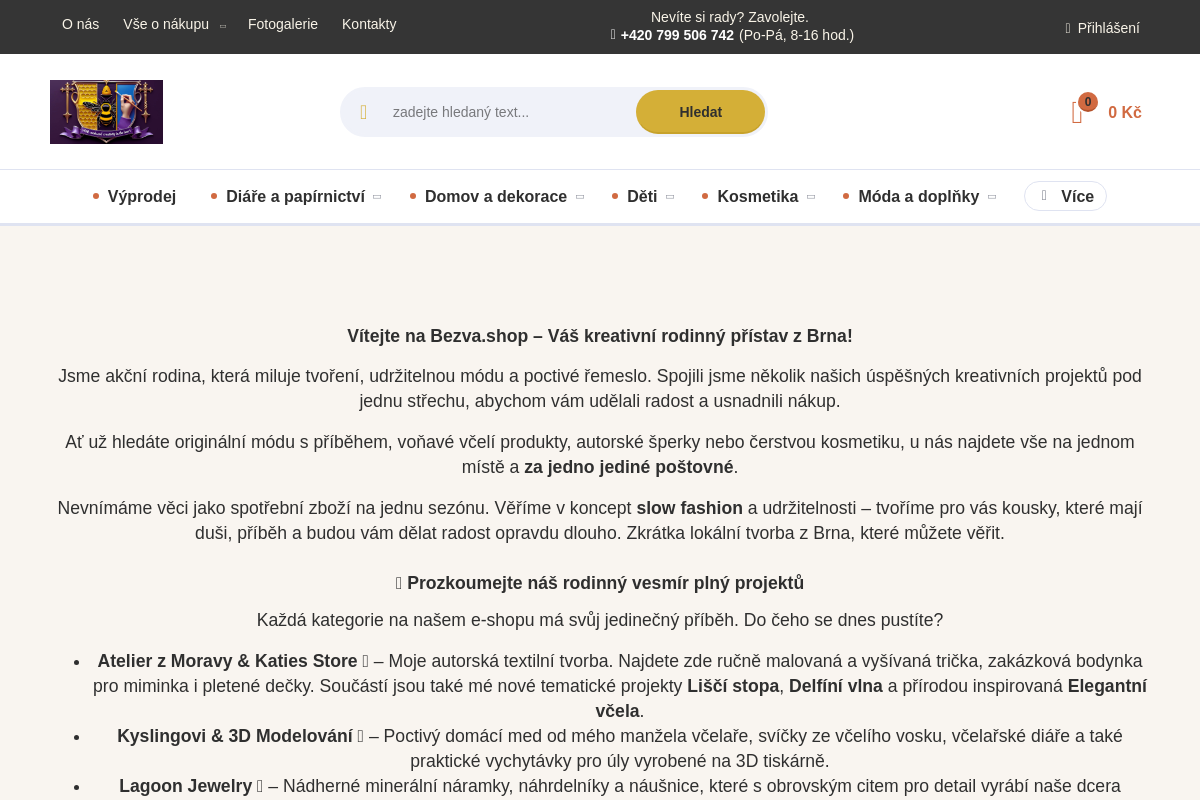Open the O nás page
Image resolution: width=1200 pixels, height=800 pixels.
pos(80,24)
